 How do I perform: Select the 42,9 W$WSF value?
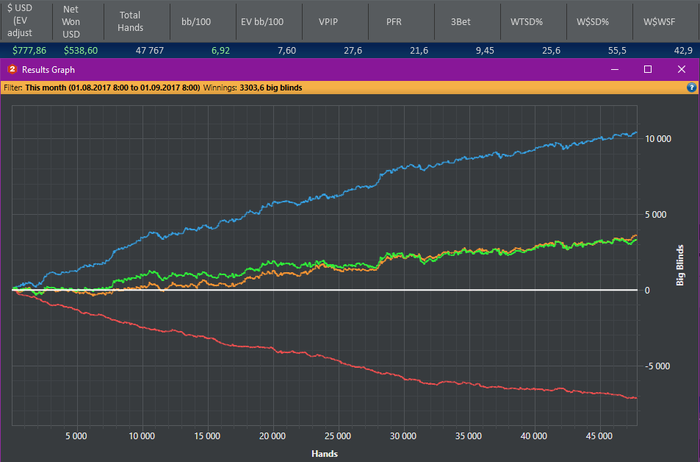point(683,50)
